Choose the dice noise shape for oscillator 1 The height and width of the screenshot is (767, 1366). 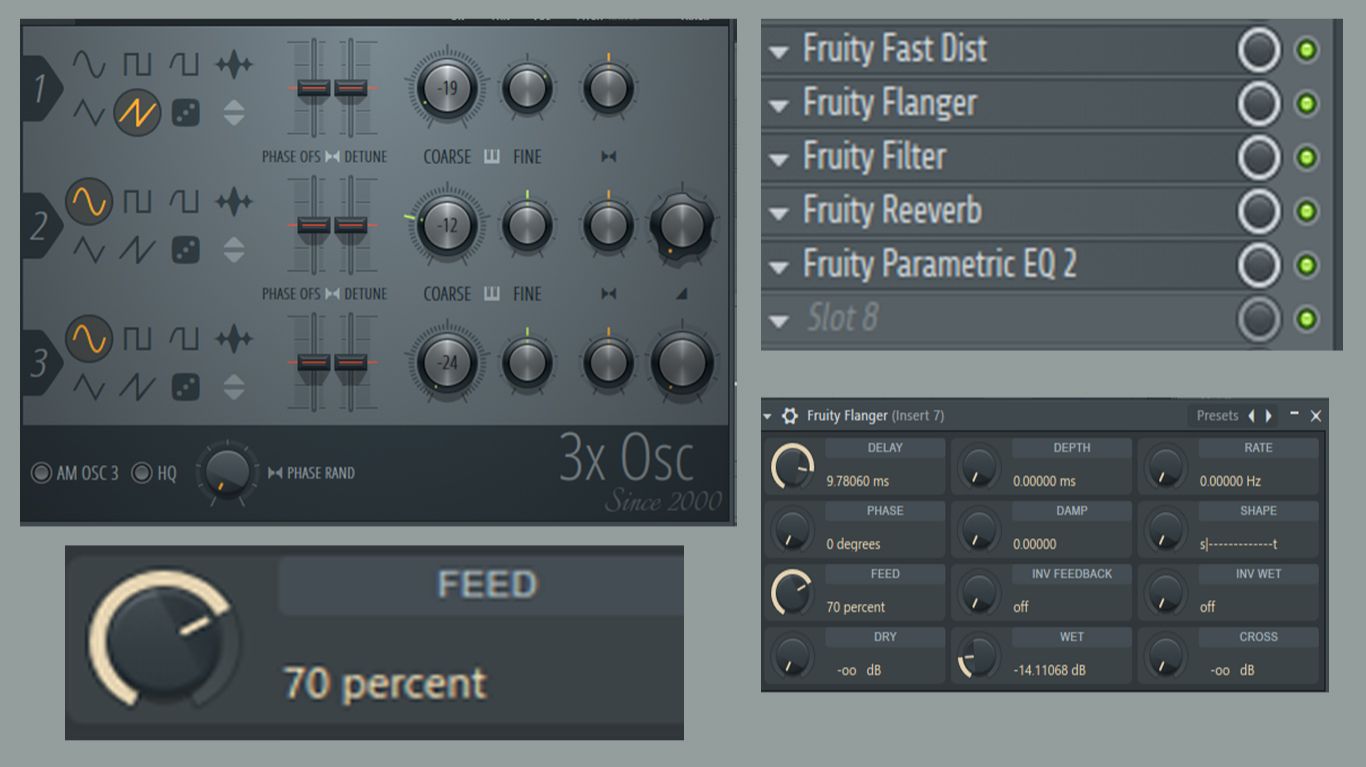tap(185, 113)
